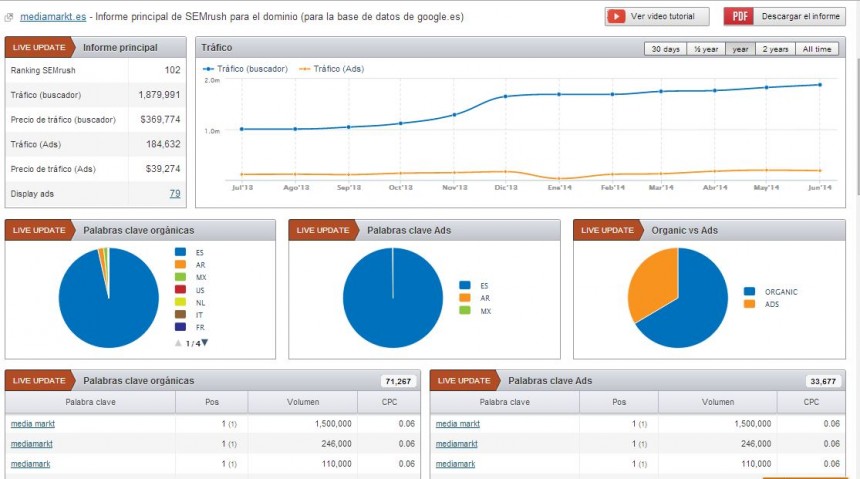Click LIVE UPDATE badge on Organic vs Ads panel
The image size is (860, 479).
pos(607,230)
